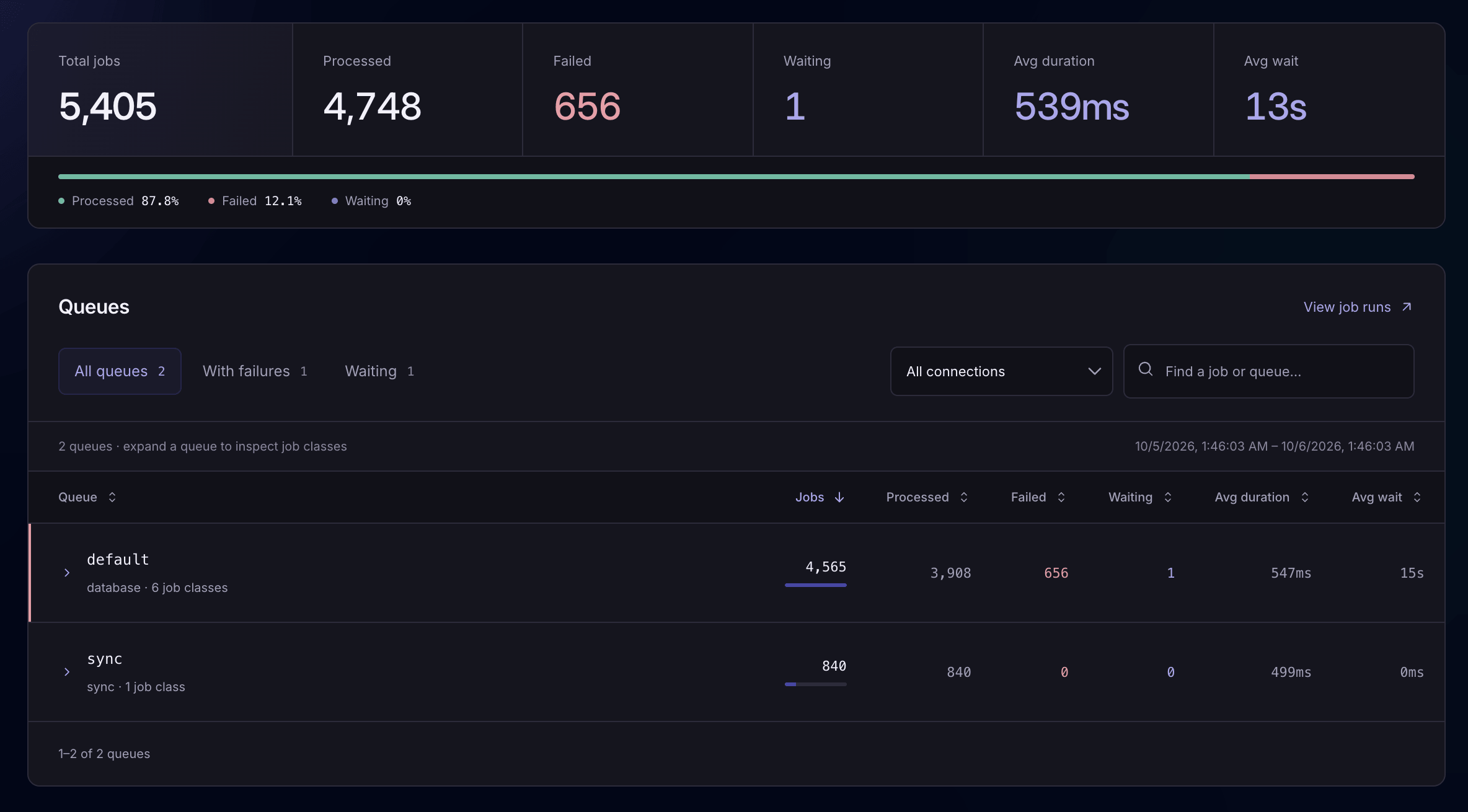Click the magnifying glass search icon
The height and width of the screenshot is (812, 1468).
[1146, 369]
